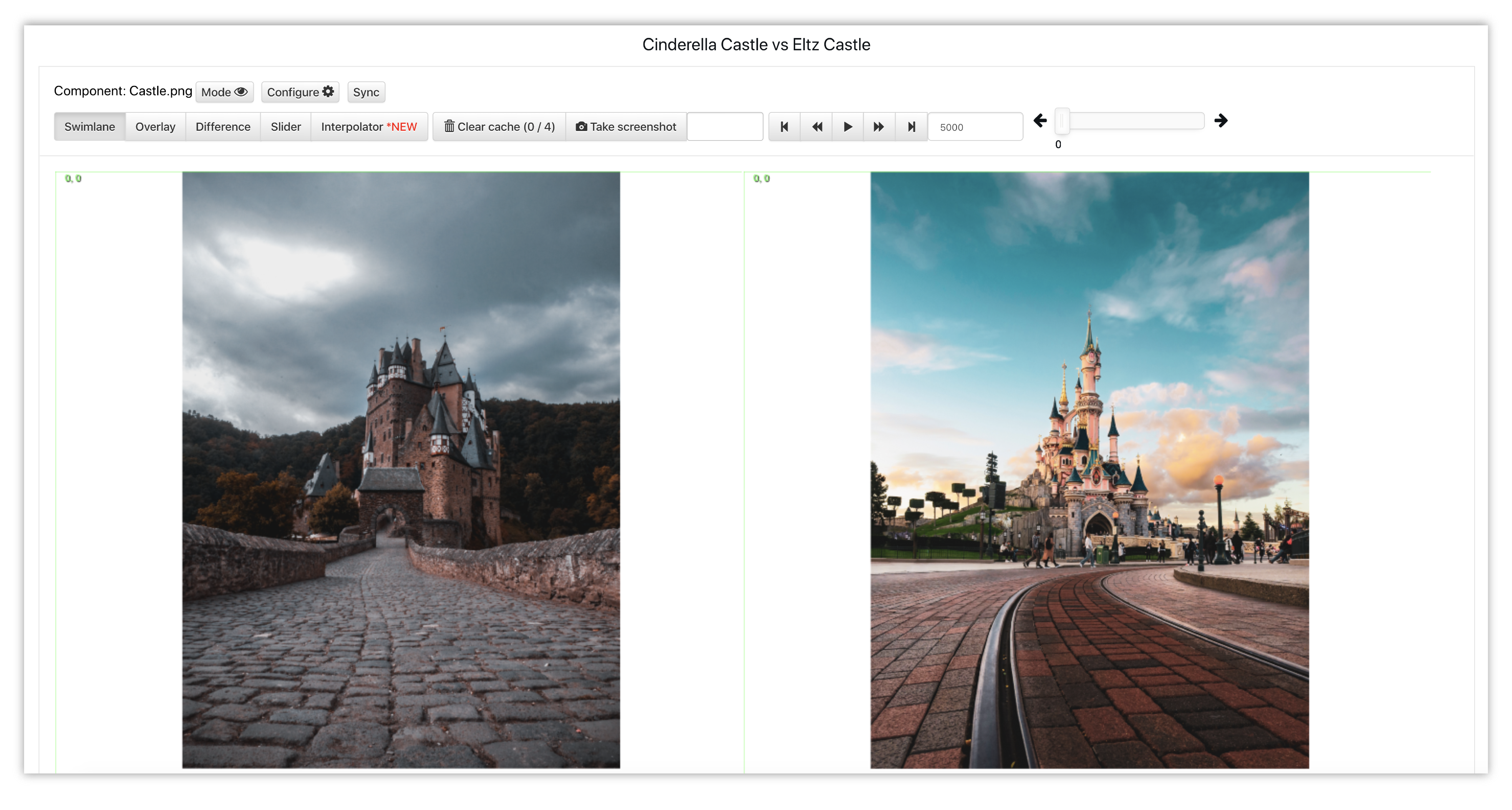
Task: Start playback with play icon
Action: tap(848, 127)
